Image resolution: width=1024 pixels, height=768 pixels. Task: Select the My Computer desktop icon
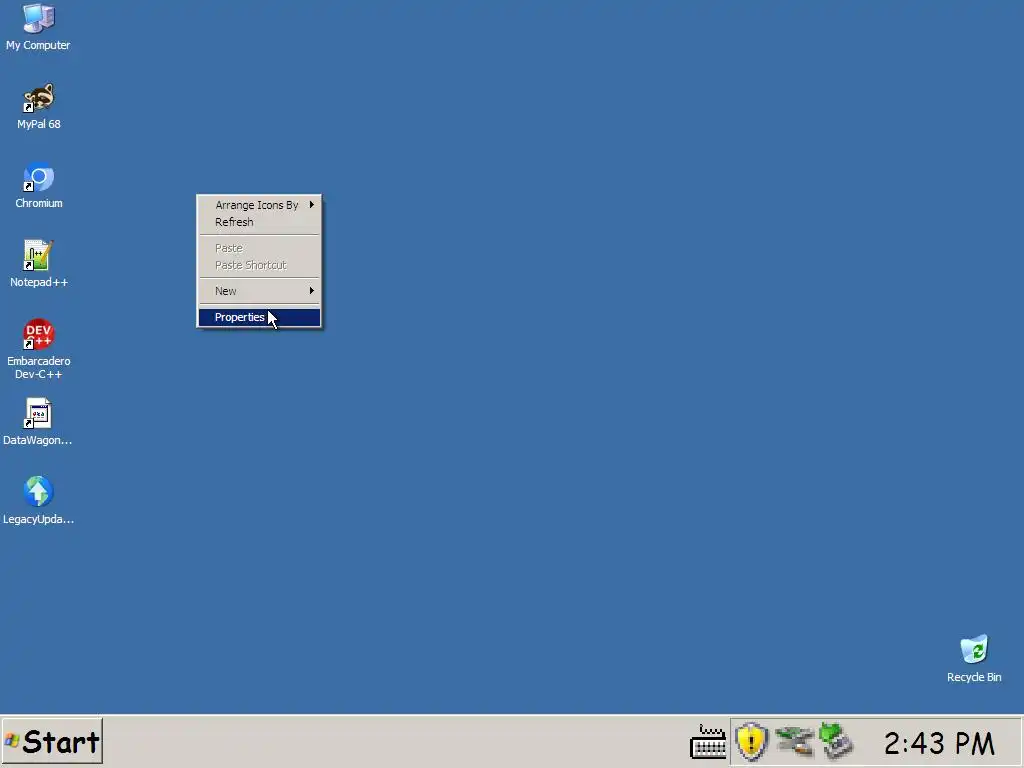point(39,27)
